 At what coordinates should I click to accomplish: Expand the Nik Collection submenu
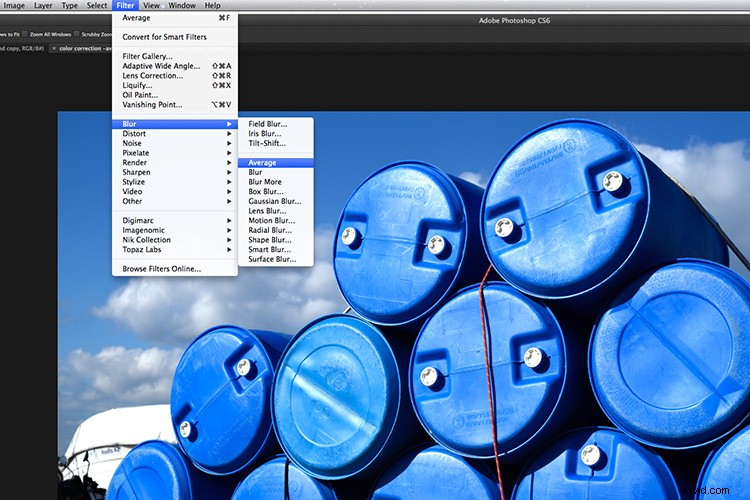coord(175,240)
